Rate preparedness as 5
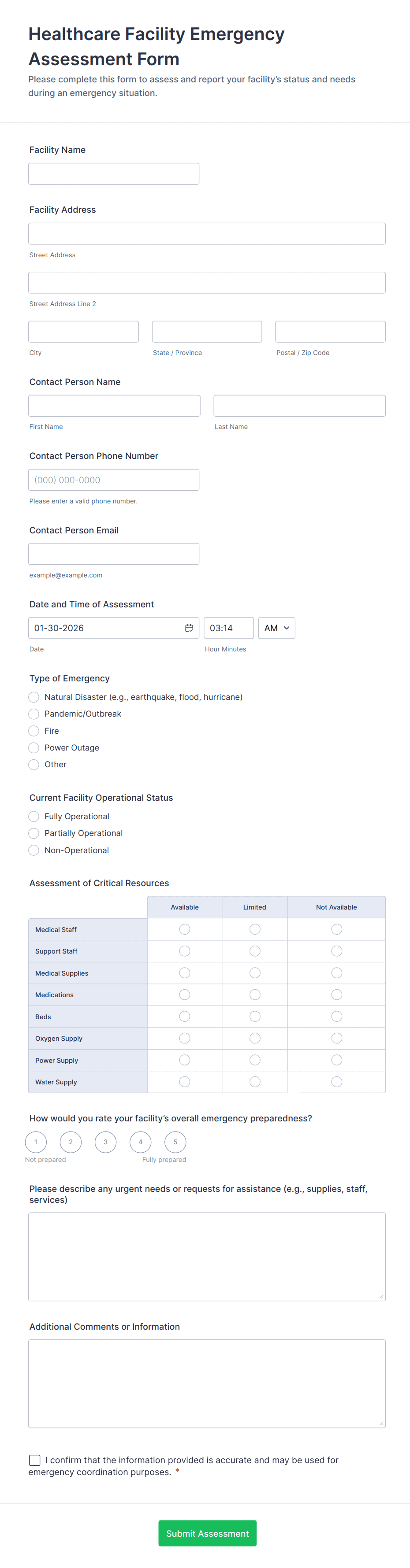410x1568 pixels. 175,1142
